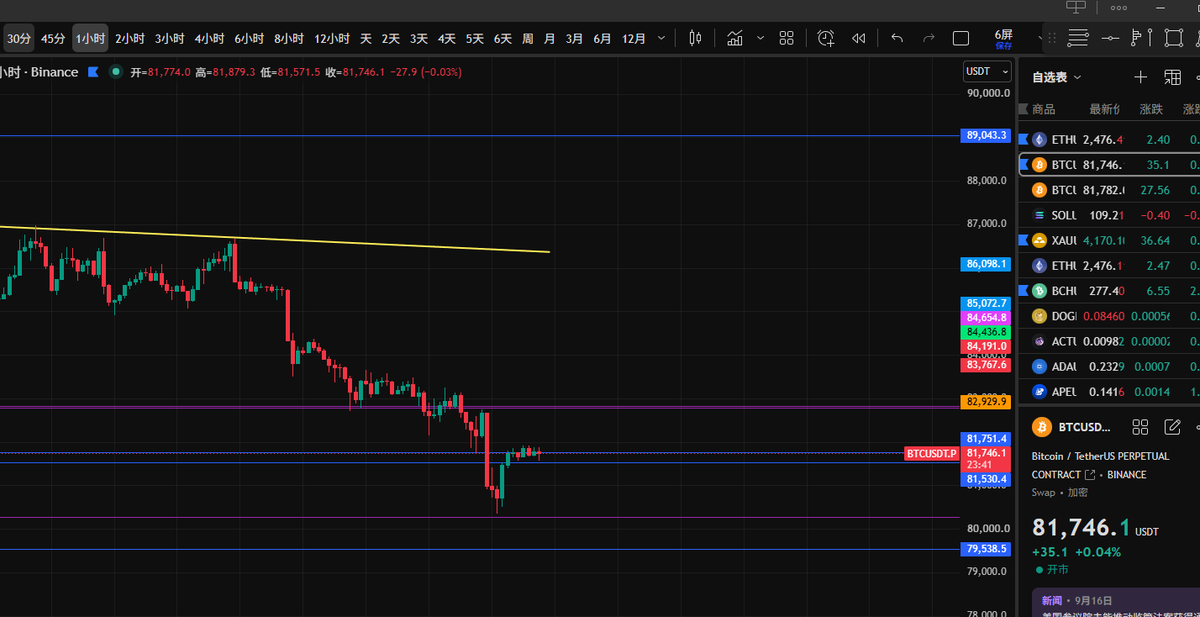Image resolution: width=1200 pixels, height=617 pixels.
Task: Add symbol to watchlist with plus icon
Action: coord(1141,77)
